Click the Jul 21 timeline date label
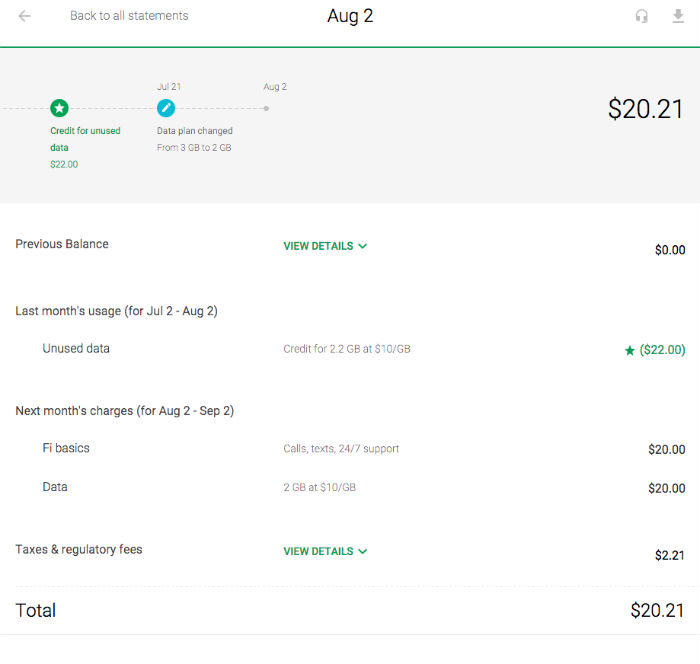Image resolution: width=700 pixels, height=664 pixels. (169, 87)
